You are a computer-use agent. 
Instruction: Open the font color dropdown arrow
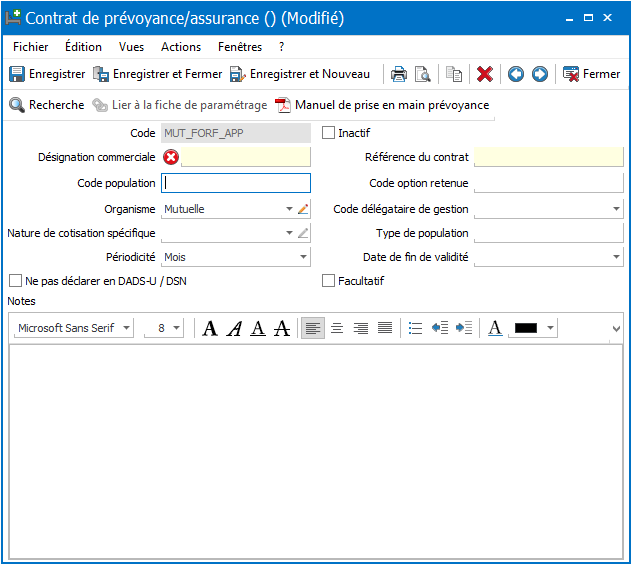click(x=551, y=328)
